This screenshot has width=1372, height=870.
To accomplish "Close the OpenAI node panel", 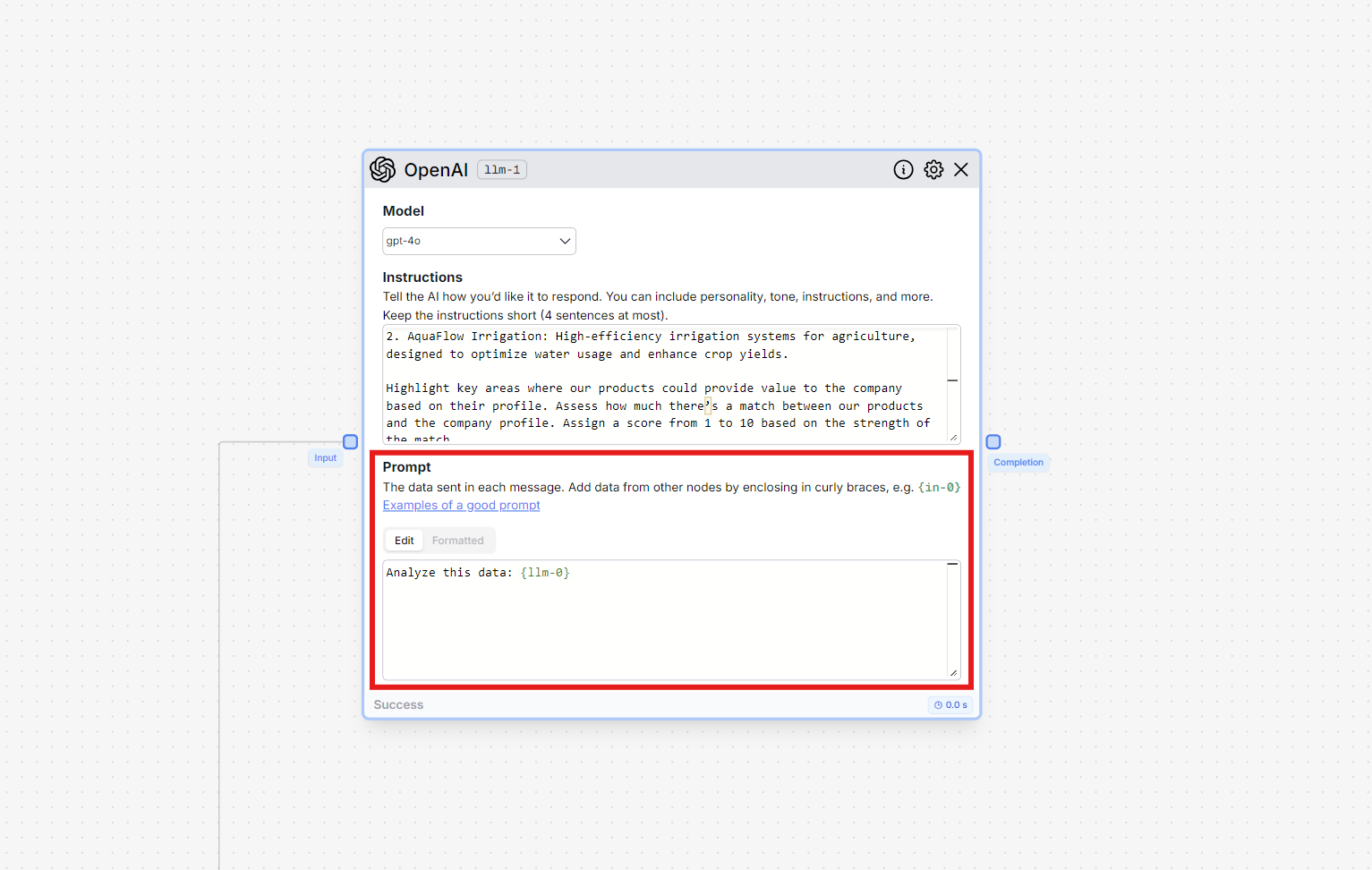I will (961, 169).
